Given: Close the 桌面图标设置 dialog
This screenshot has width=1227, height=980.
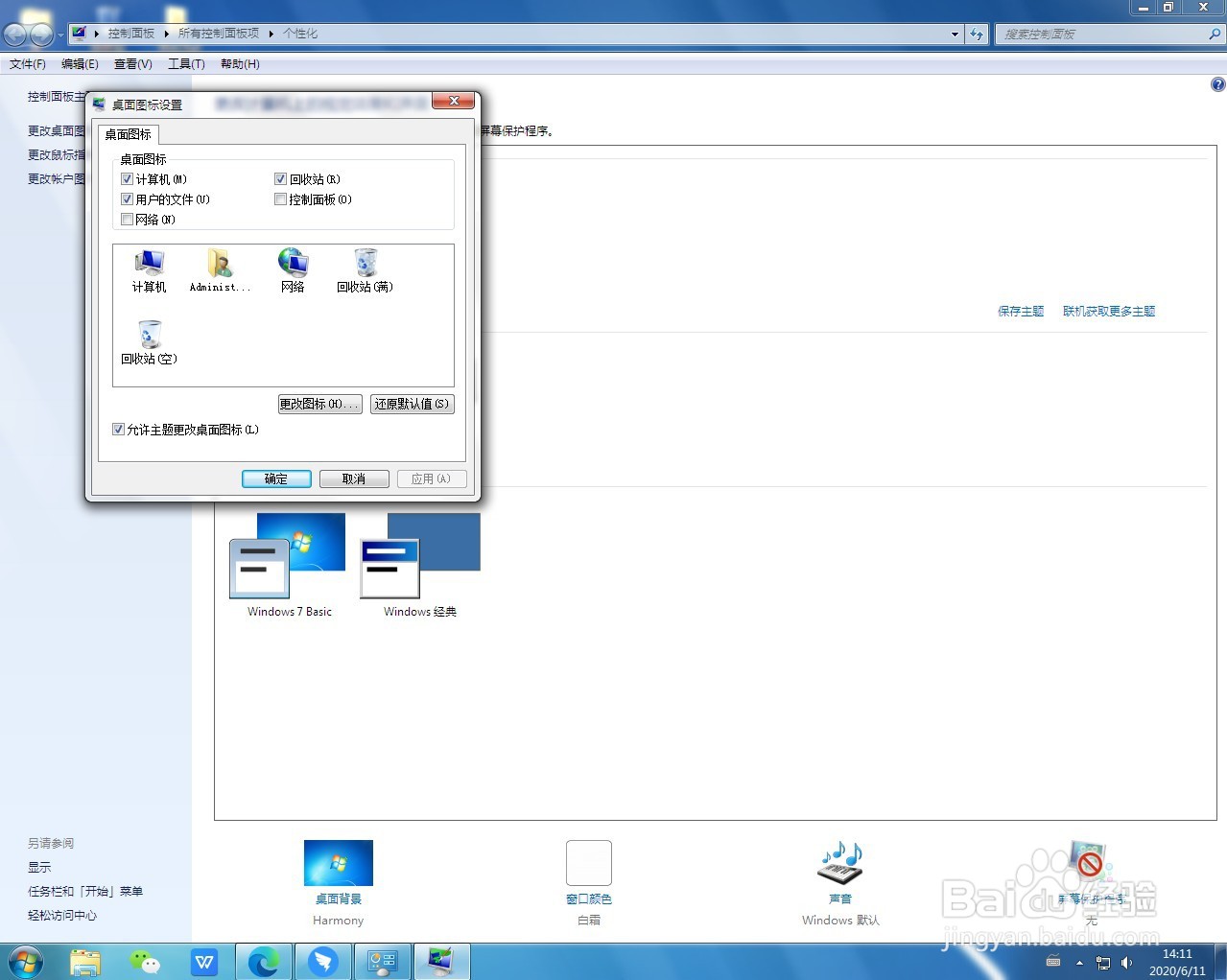Looking at the screenshot, I should [x=453, y=101].
